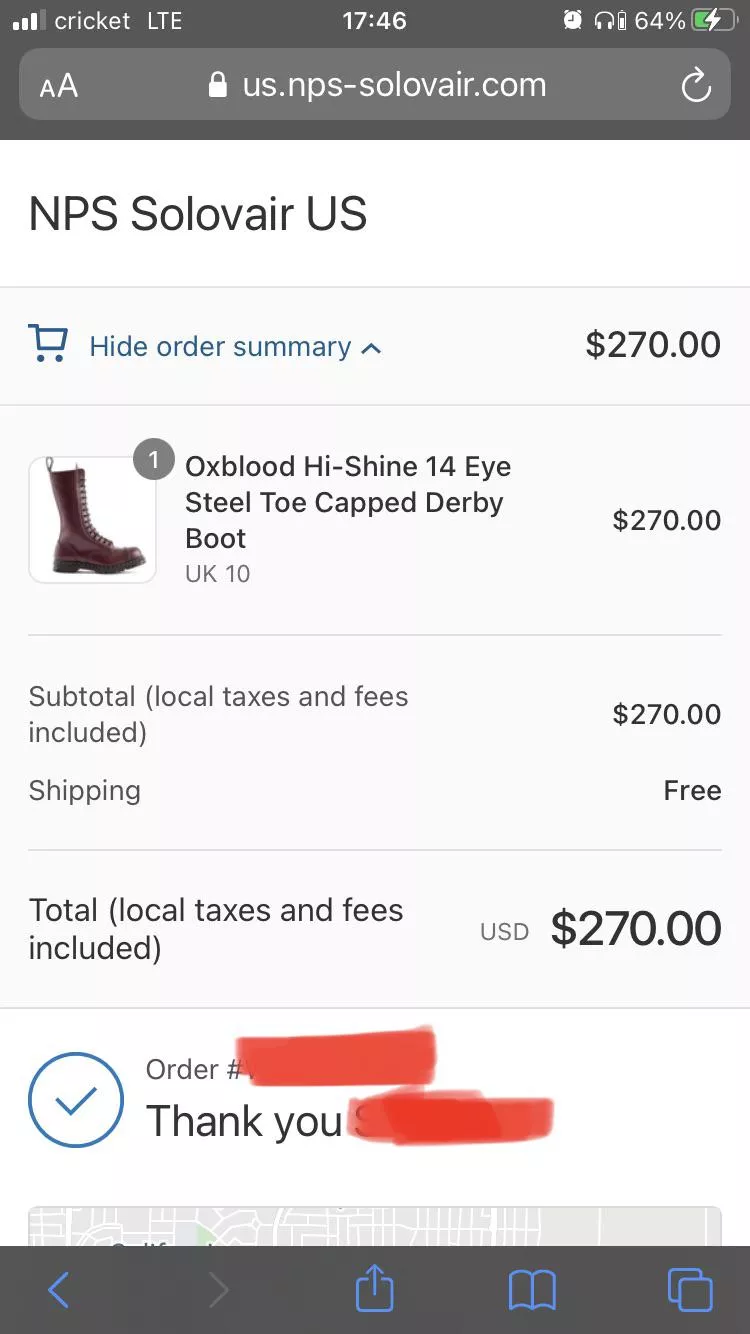Tap the AA reader text-size button
The height and width of the screenshot is (1334, 750).
[x=59, y=86]
